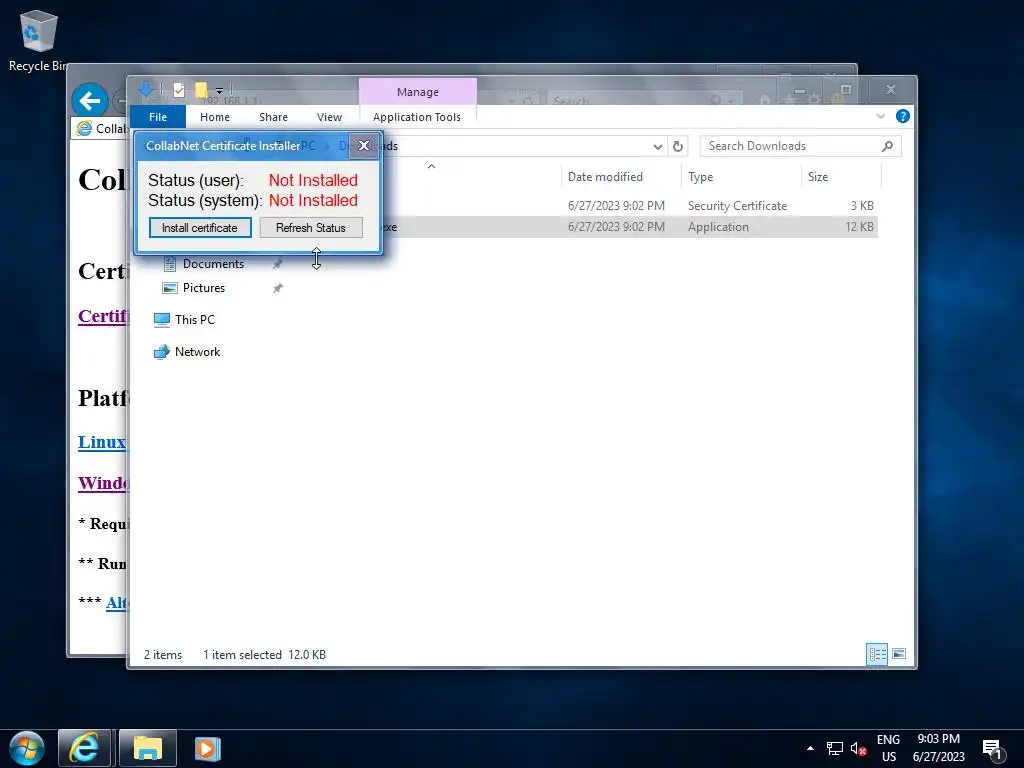Image resolution: width=1024 pixels, height=768 pixels.
Task: Click the 12 KB size cell
Action: point(859,227)
